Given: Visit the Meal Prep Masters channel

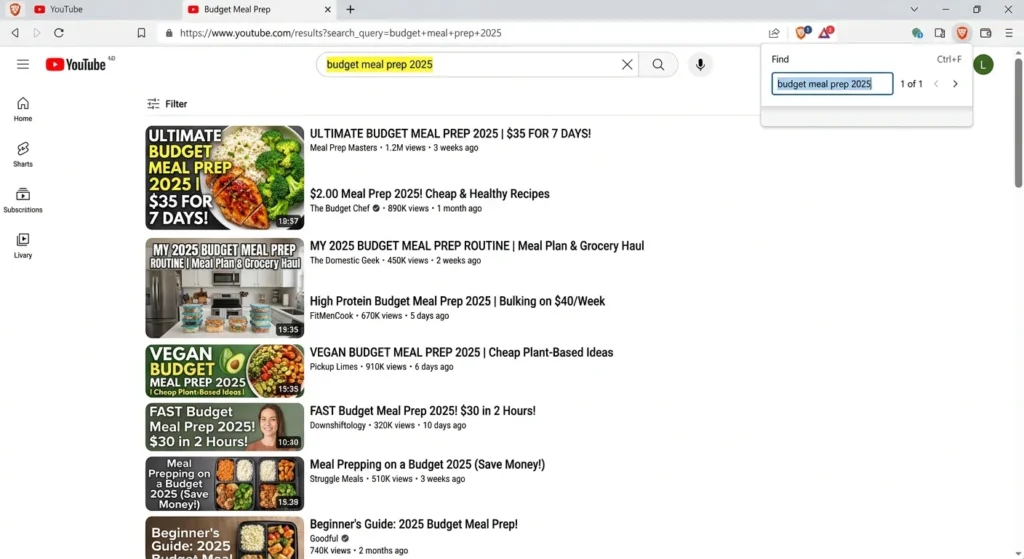Looking at the screenshot, I should point(343,148).
